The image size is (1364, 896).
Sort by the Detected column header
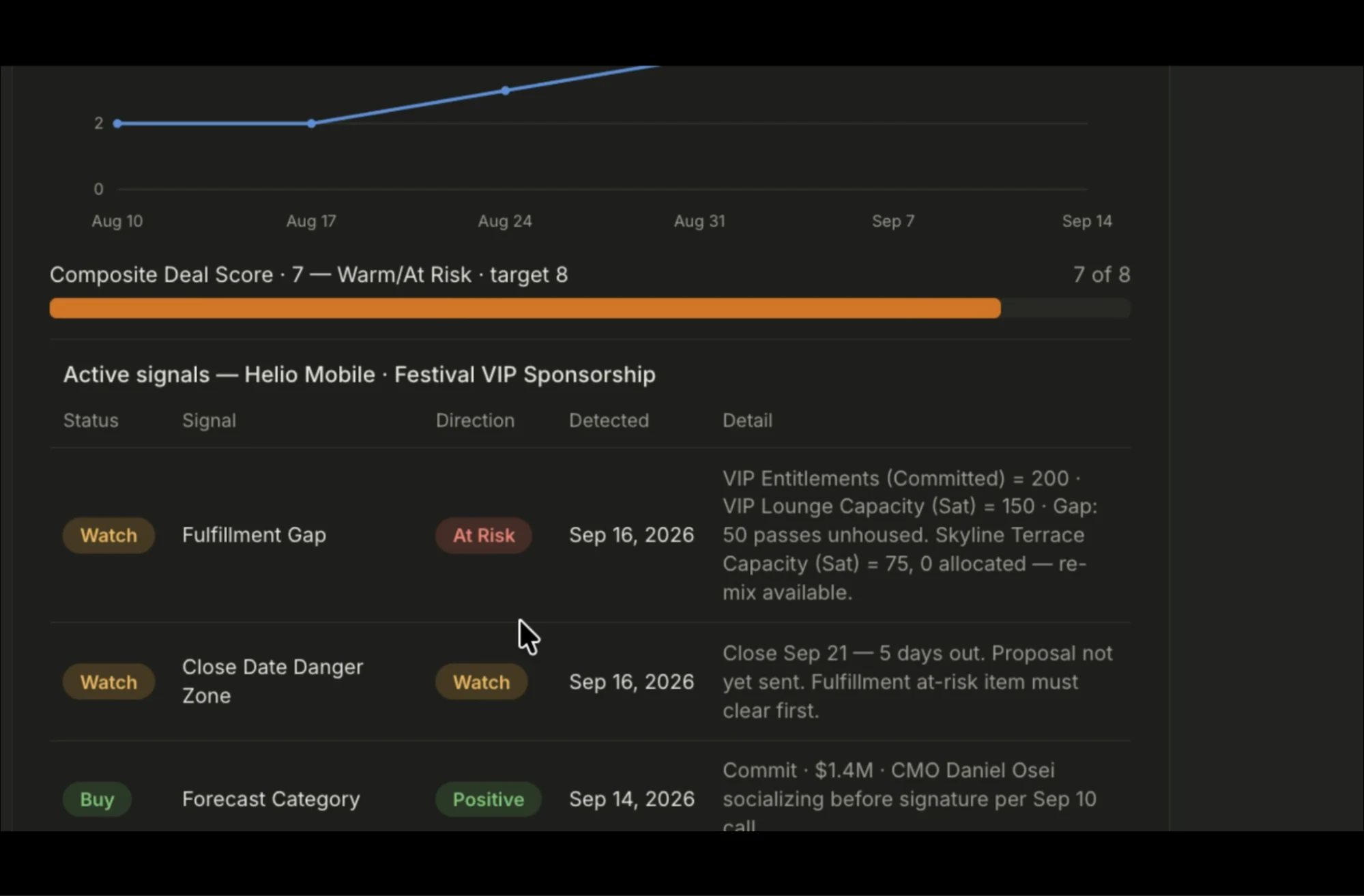pos(609,420)
